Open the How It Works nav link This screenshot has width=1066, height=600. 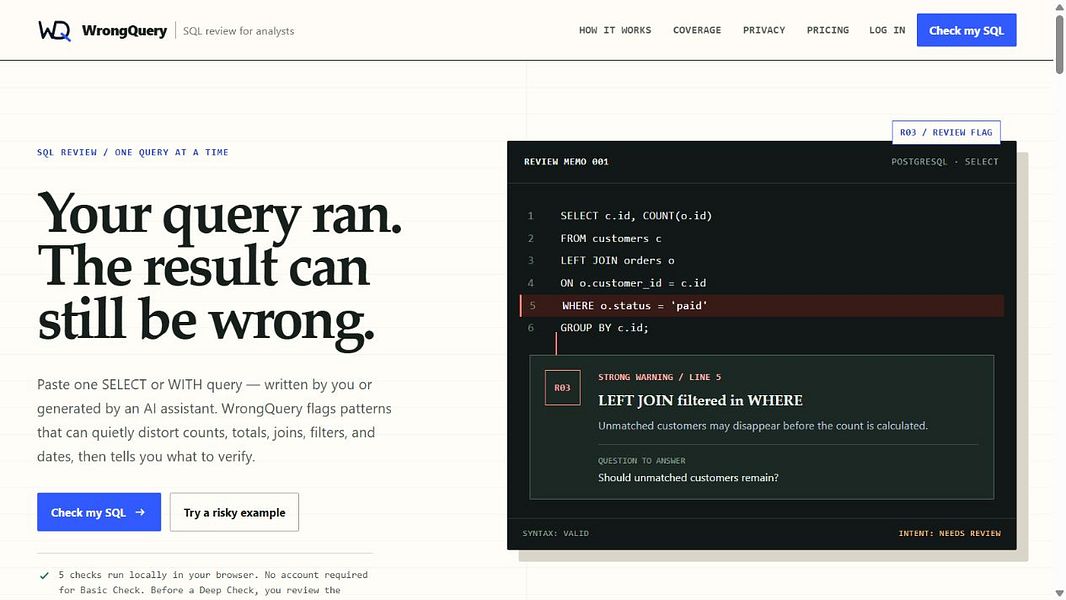click(615, 30)
